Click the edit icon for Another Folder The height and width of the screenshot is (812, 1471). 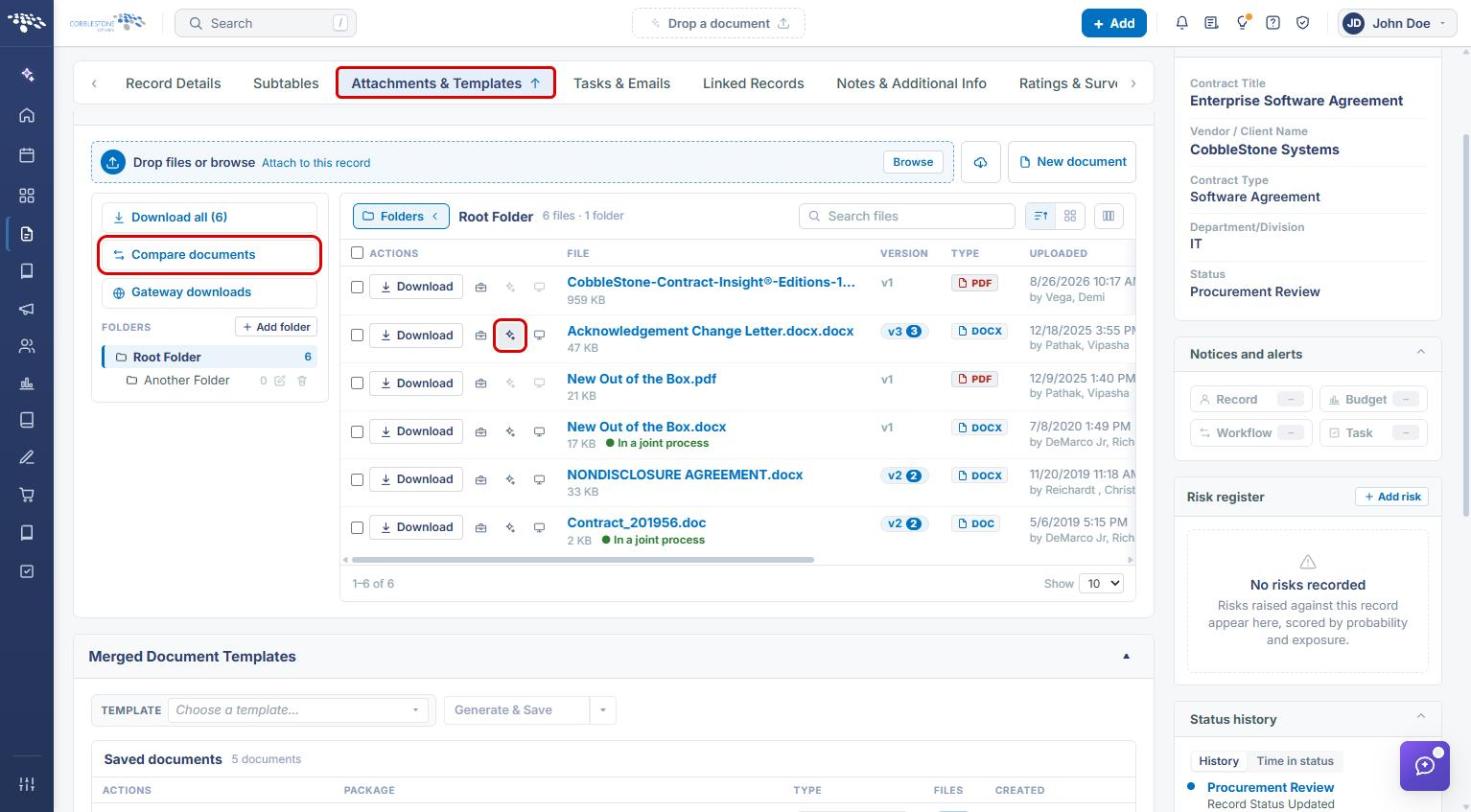coord(280,381)
